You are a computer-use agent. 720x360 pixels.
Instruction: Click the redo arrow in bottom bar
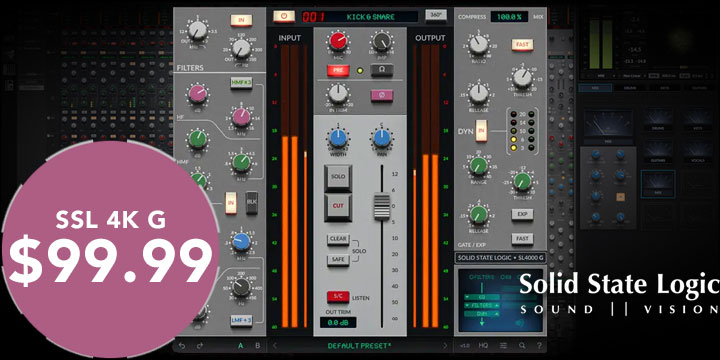(x=200, y=346)
